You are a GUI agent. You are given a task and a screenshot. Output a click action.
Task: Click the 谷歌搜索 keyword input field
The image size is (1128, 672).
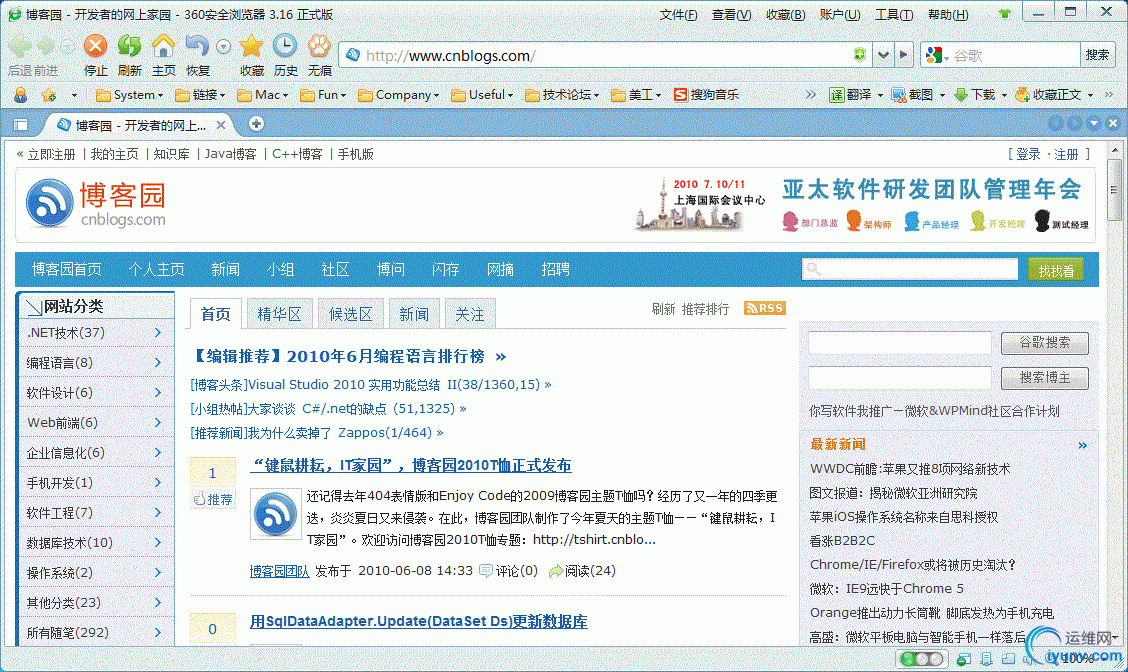coord(900,343)
